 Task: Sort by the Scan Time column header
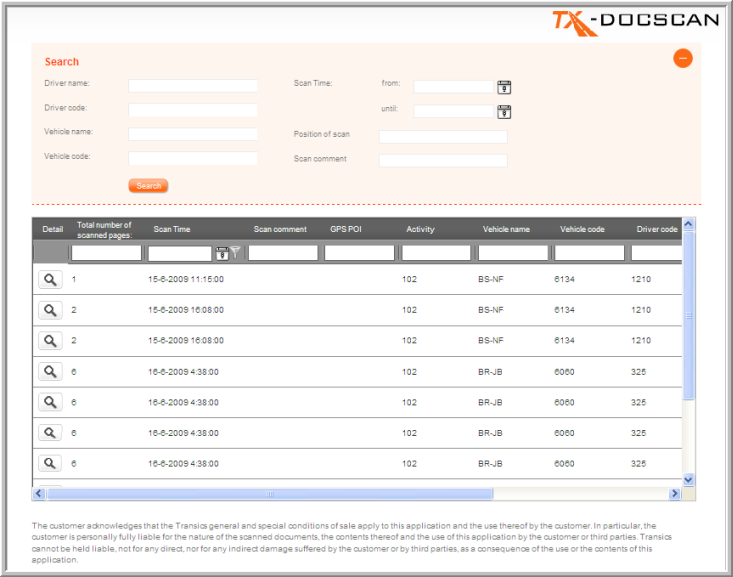(x=172, y=229)
